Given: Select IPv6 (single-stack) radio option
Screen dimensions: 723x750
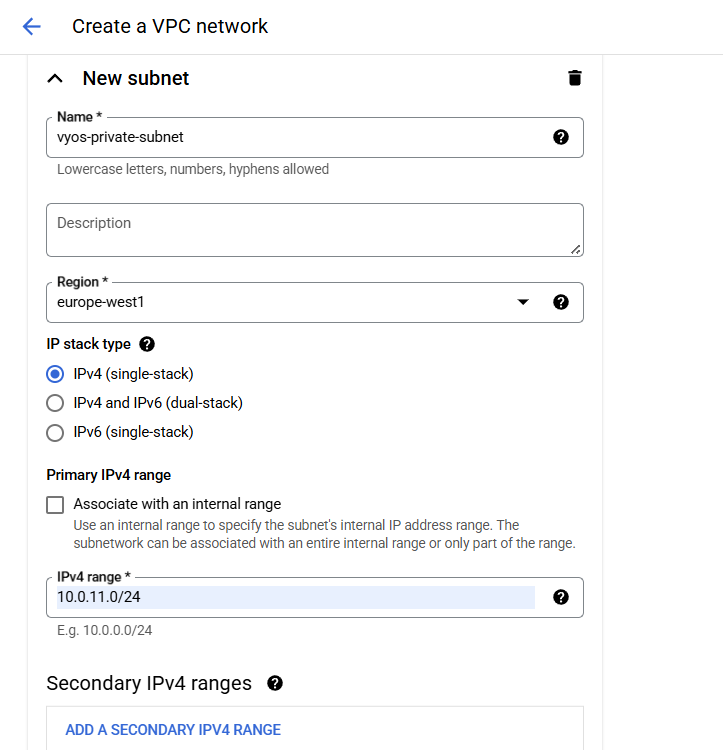Looking at the screenshot, I should pos(56,433).
